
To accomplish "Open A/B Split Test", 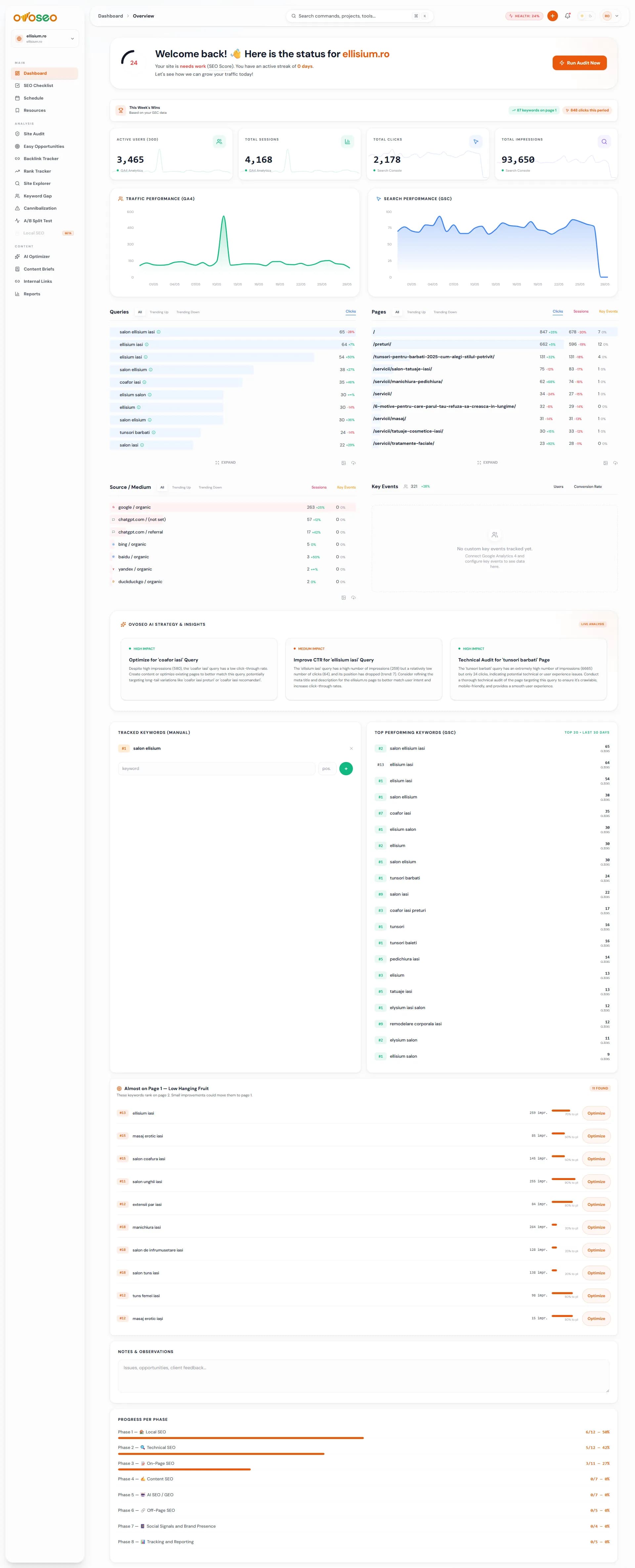I will pos(44,221).
